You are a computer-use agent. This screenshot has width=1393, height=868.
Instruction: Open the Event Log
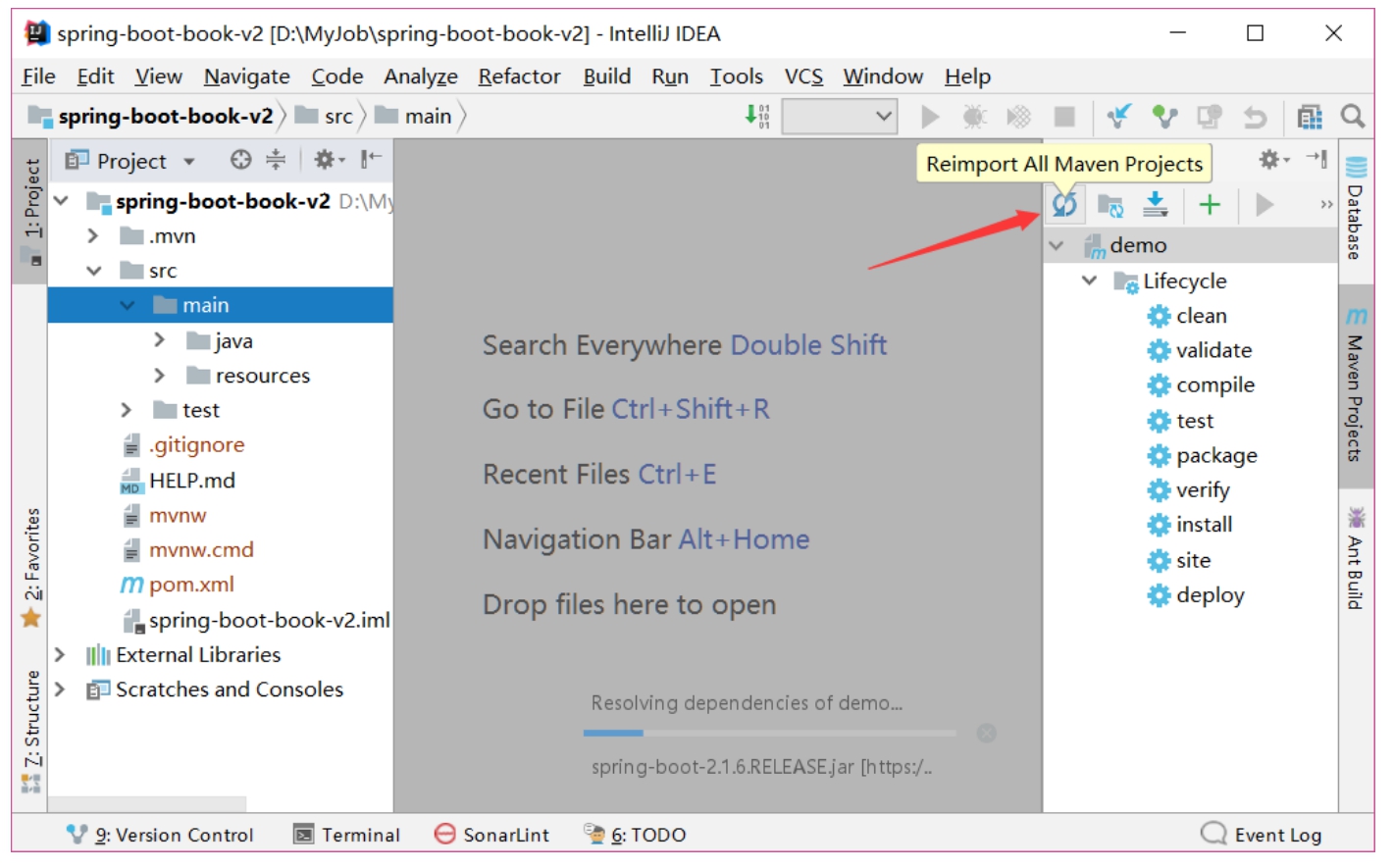1262,835
